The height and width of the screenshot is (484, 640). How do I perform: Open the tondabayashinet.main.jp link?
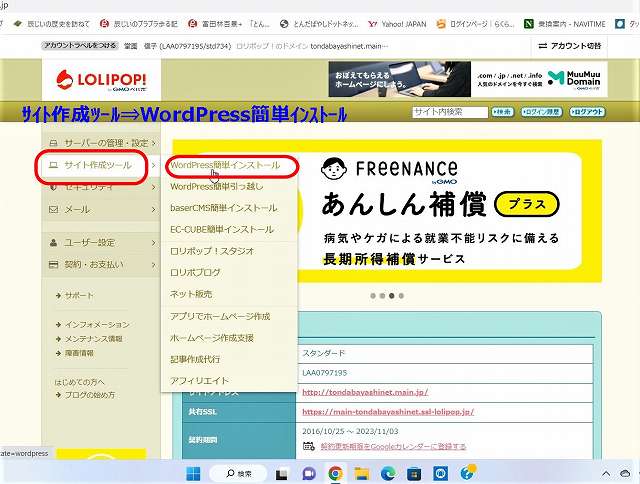tap(364, 392)
